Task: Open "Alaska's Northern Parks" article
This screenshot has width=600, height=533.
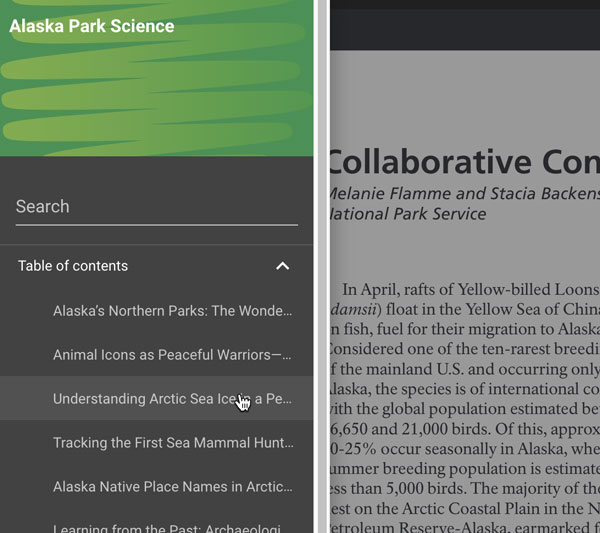Action: click(172, 311)
